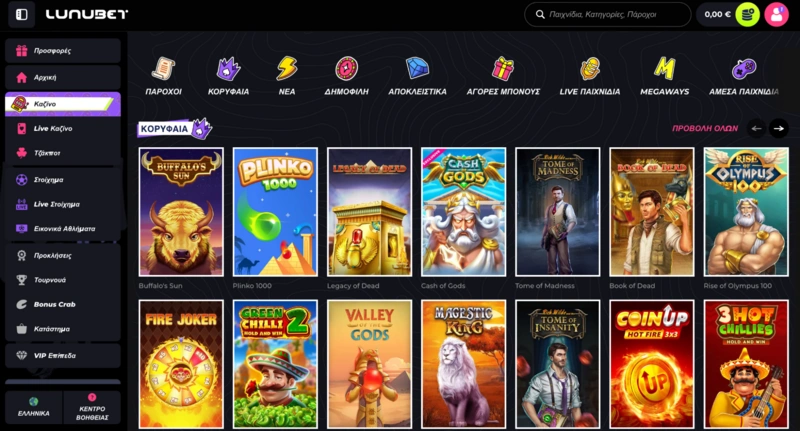The width and height of the screenshot is (800, 431).
Task: Collapse the sidebar with the panel icon
Action: coord(21,14)
